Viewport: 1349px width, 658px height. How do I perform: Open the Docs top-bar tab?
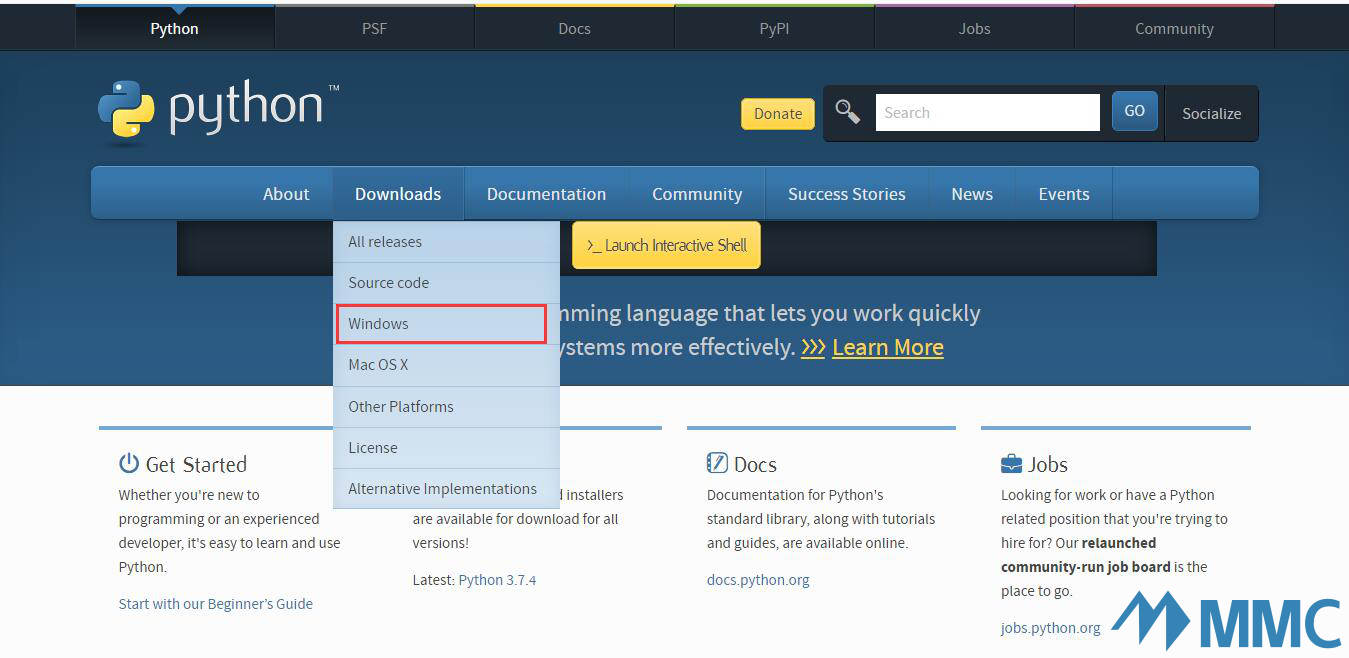574,29
